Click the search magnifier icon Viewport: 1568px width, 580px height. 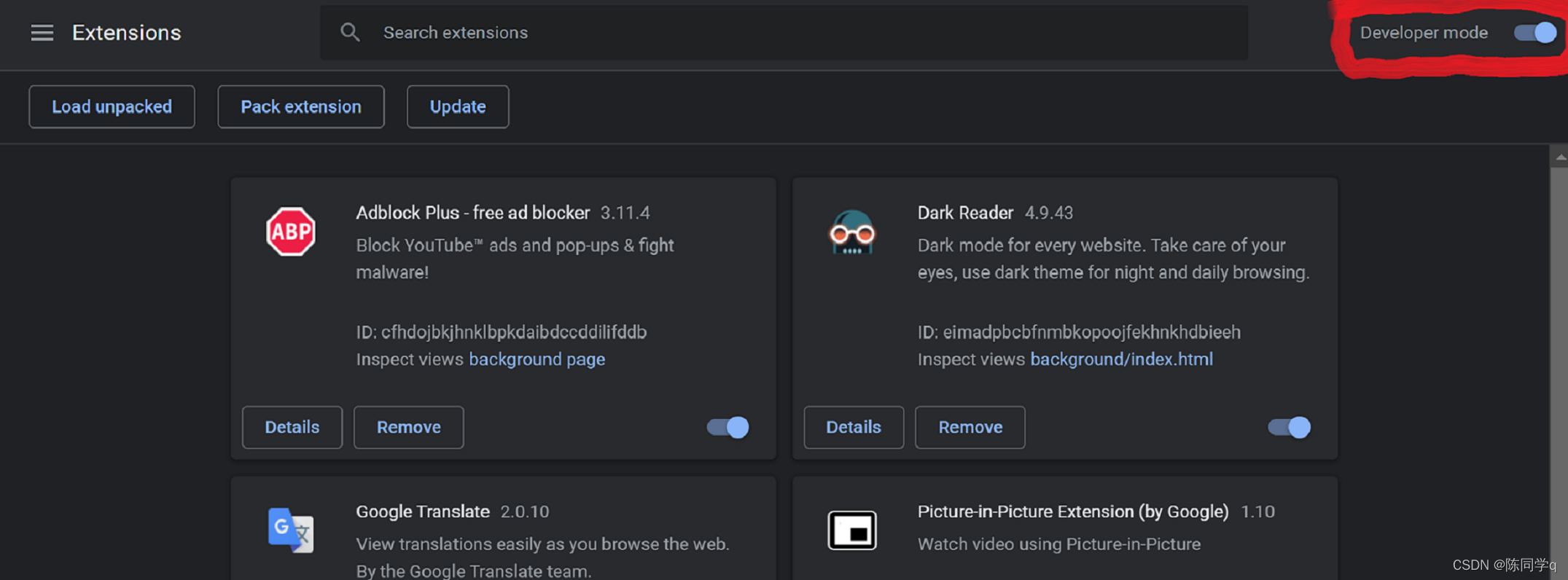pyautogui.click(x=350, y=32)
